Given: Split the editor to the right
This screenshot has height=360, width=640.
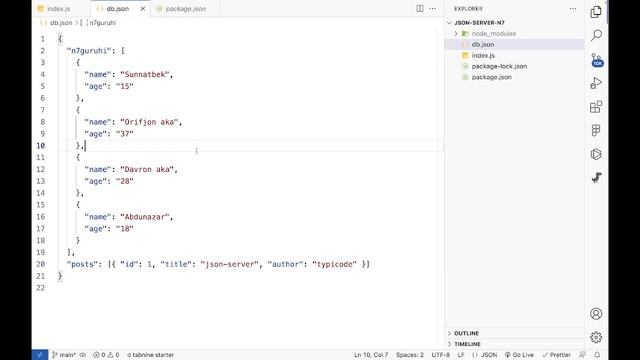Looking at the screenshot, I should point(420,9).
